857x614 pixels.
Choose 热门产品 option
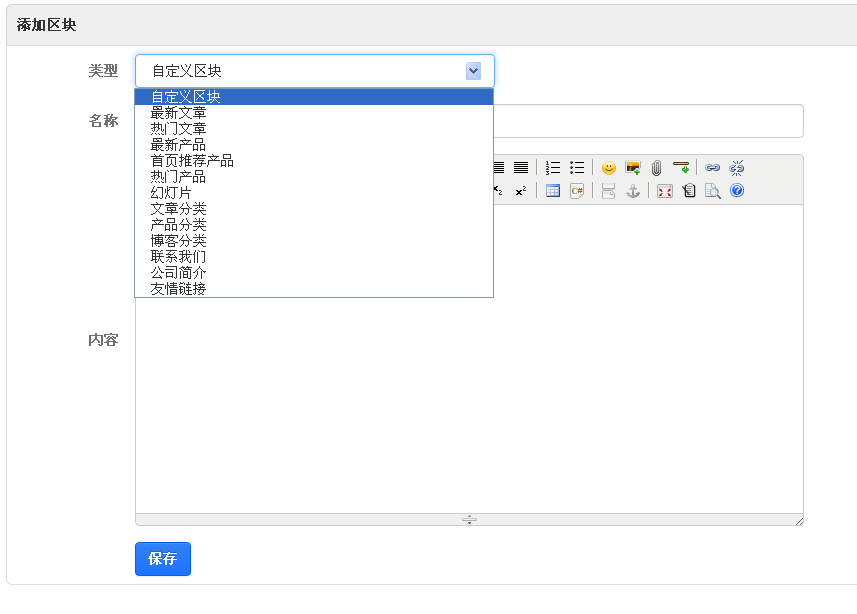click(x=314, y=177)
